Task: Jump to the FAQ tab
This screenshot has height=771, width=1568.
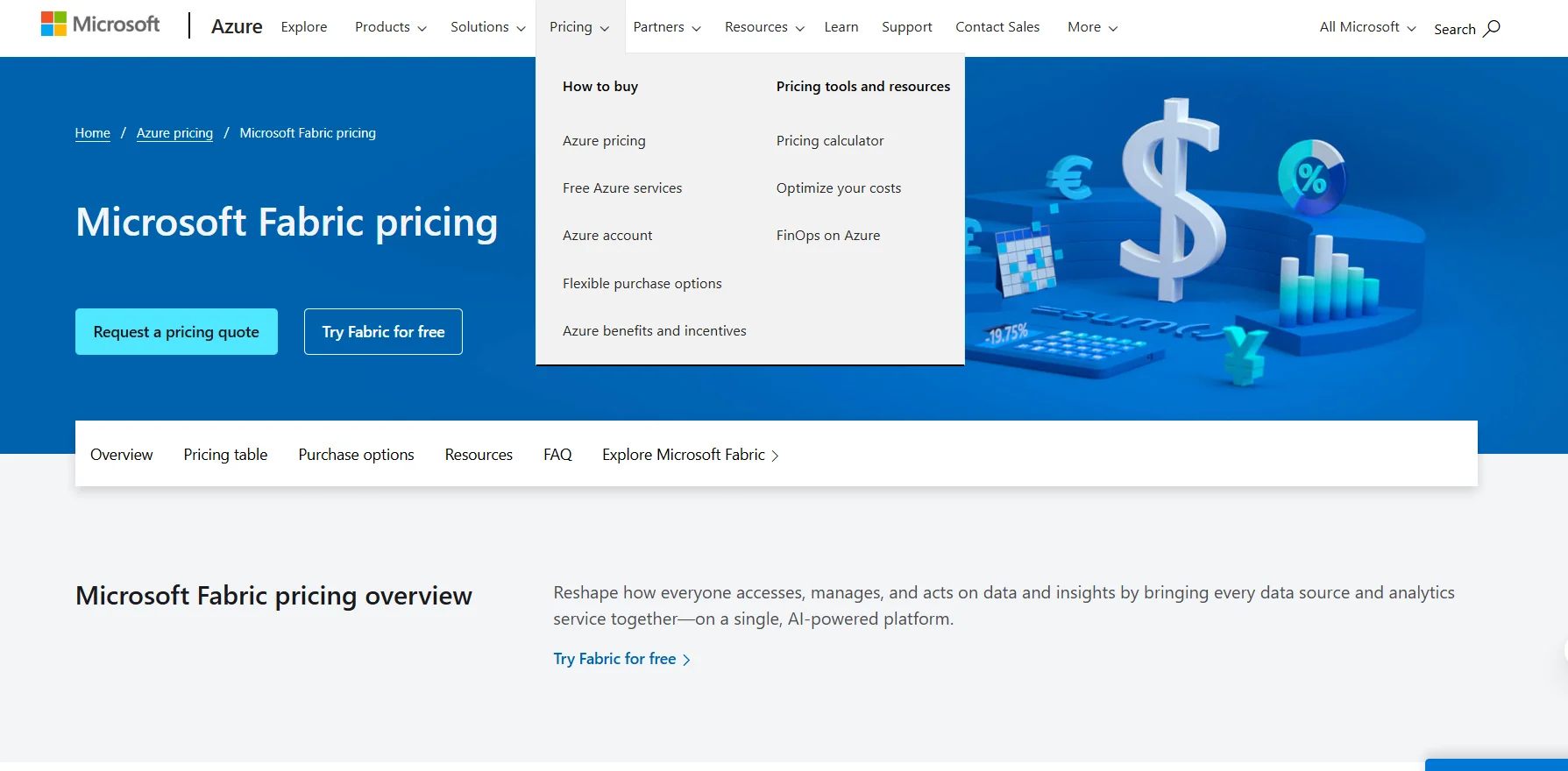Action: (x=557, y=455)
